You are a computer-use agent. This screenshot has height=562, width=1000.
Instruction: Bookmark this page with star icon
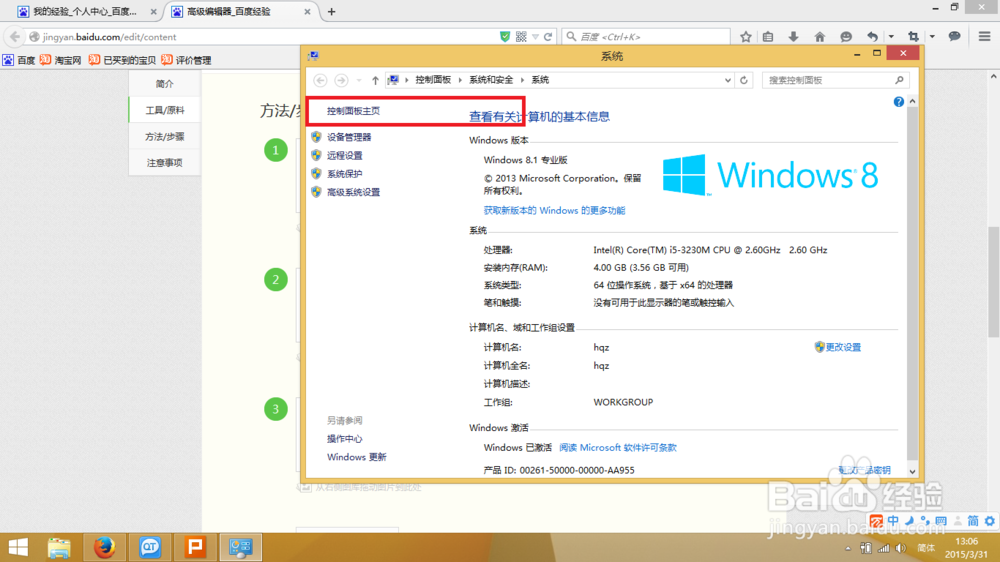tap(746, 37)
